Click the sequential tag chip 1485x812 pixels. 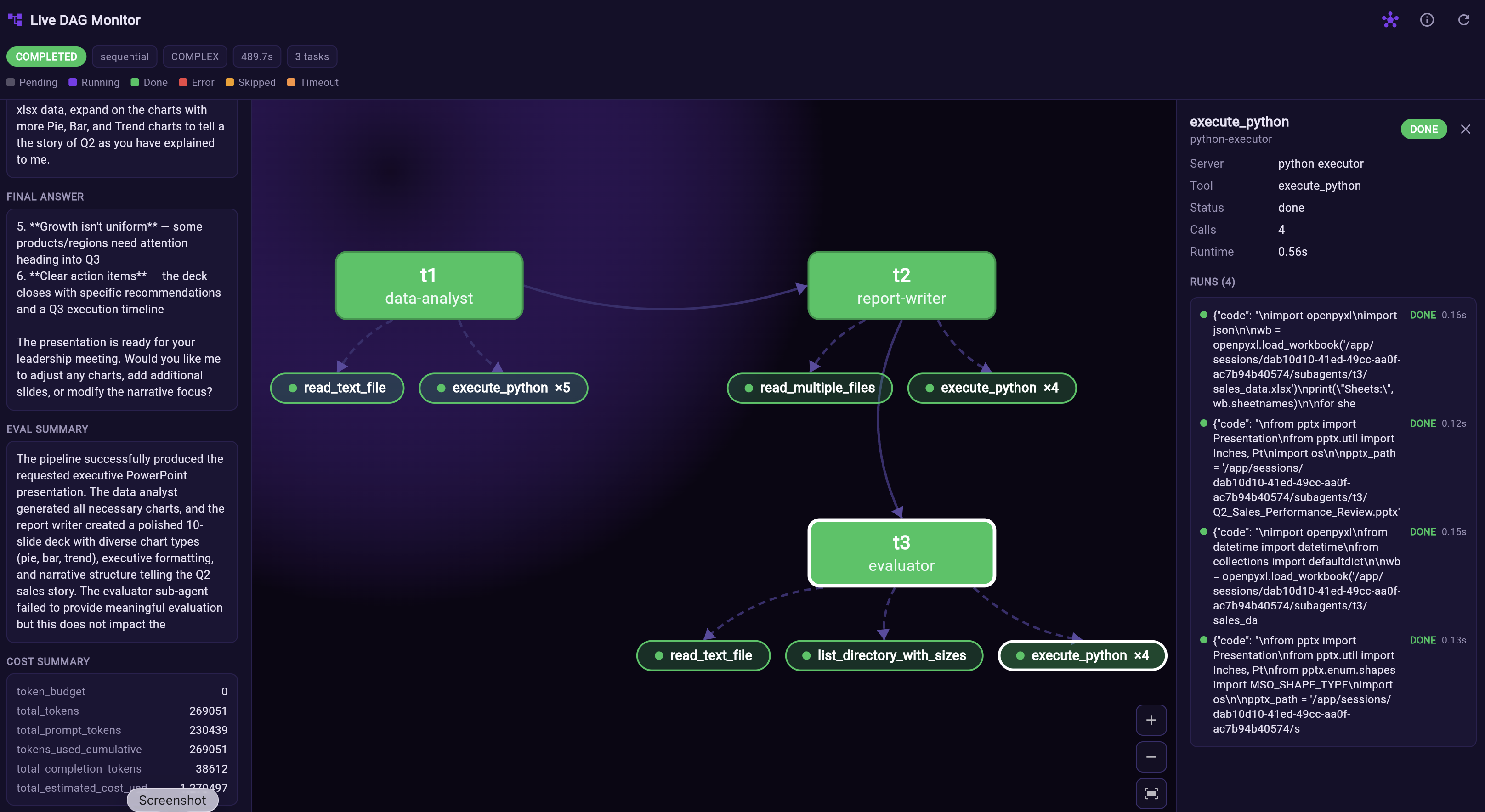125,56
